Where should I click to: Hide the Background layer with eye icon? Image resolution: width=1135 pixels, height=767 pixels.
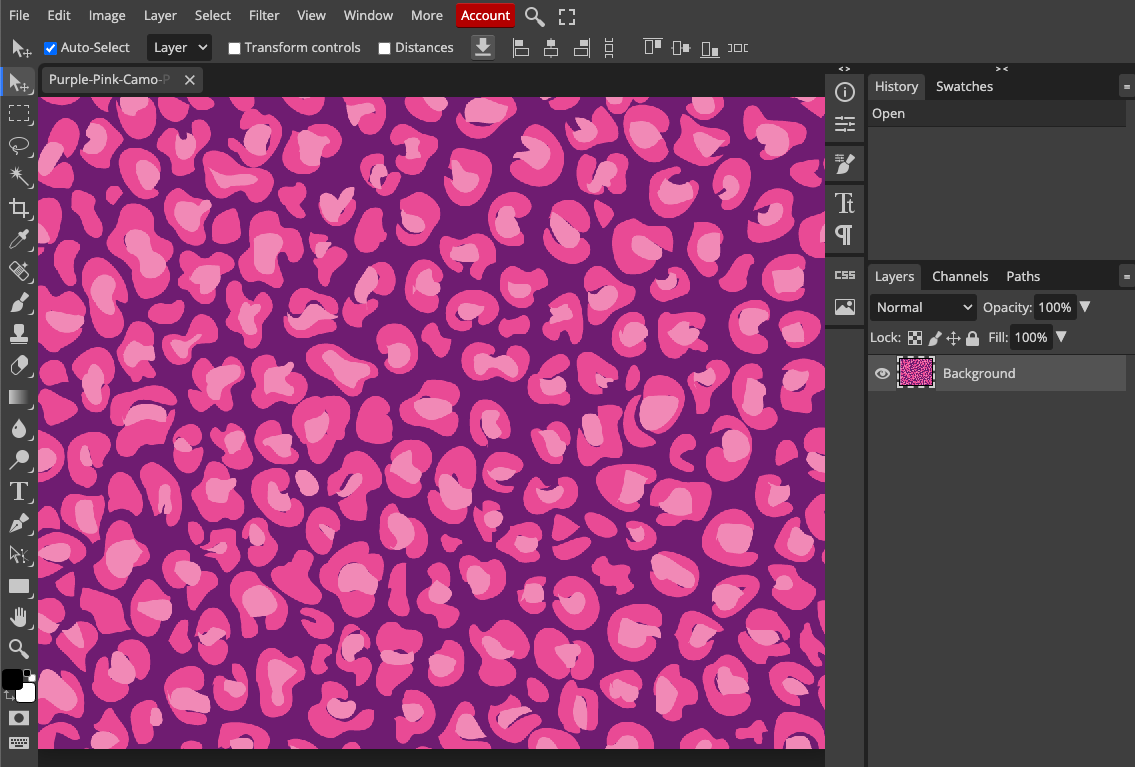[x=882, y=373]
